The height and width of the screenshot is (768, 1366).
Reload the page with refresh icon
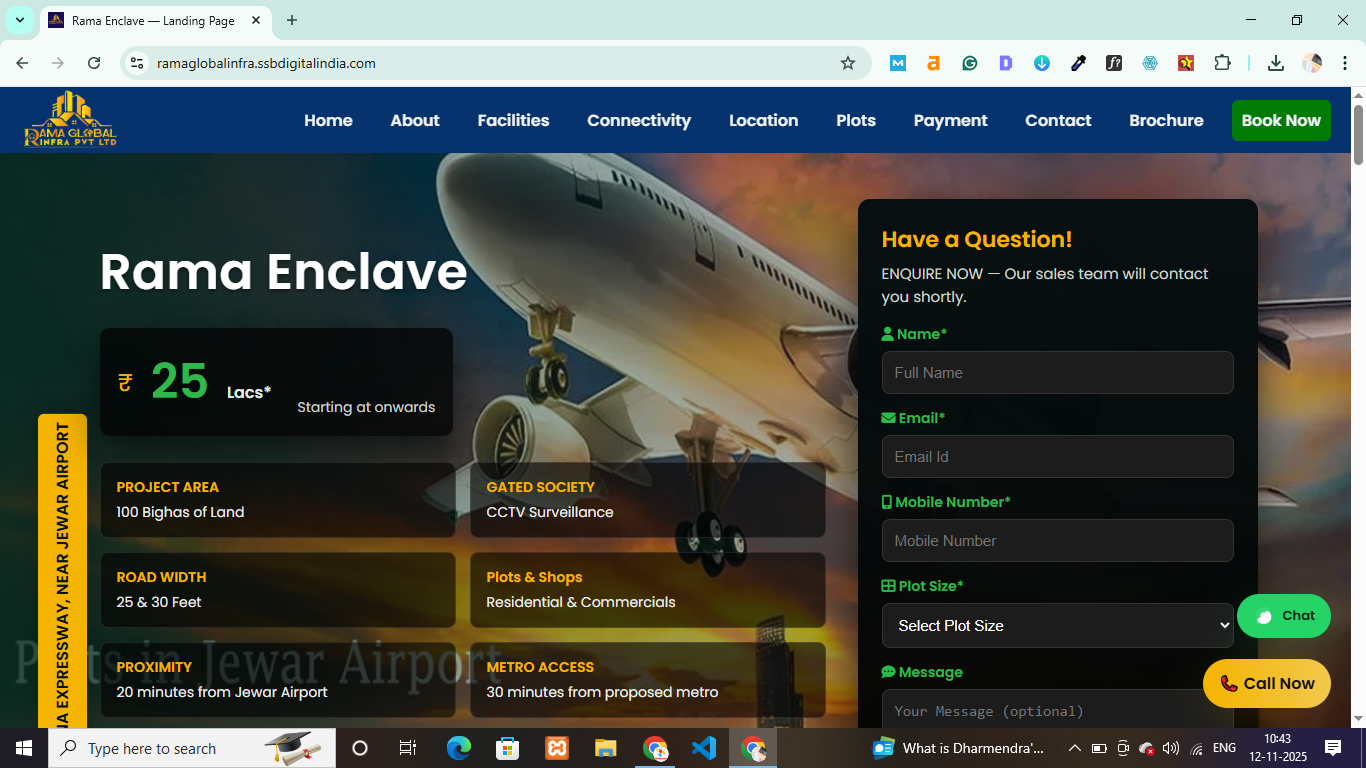coord(94,63)
